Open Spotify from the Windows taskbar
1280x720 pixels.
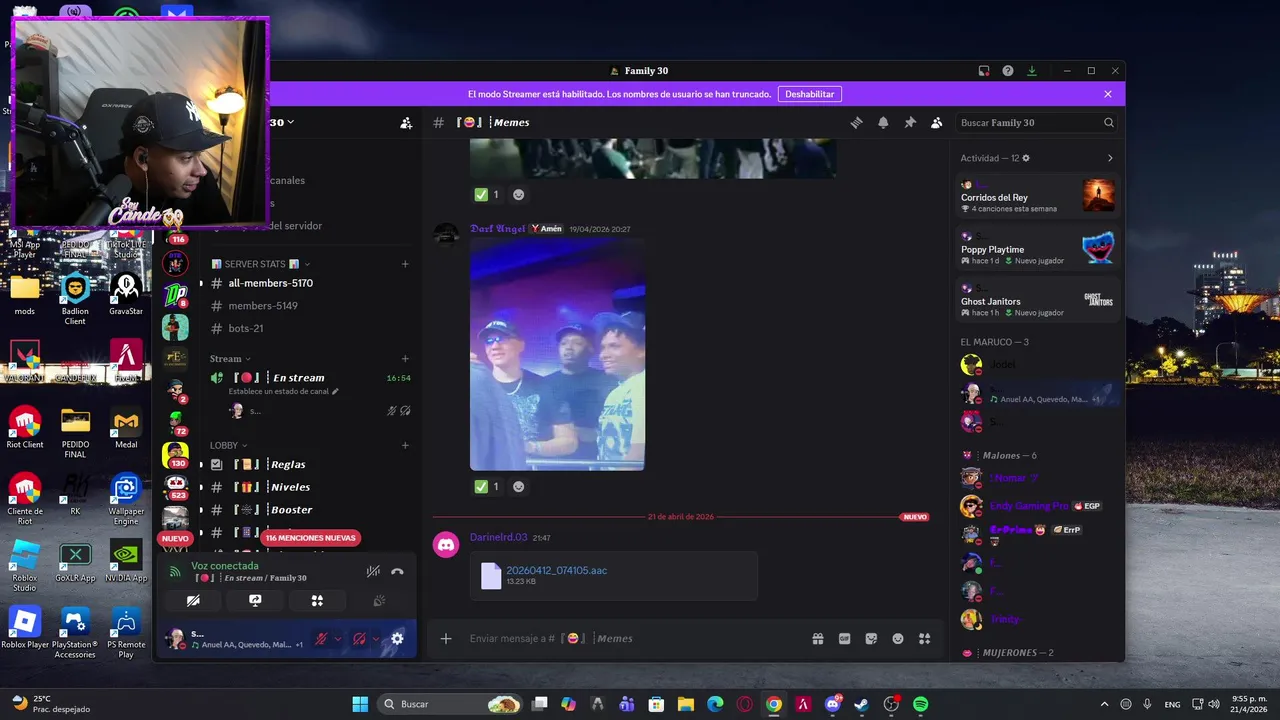pyautogui.click(x=920, y=704)
